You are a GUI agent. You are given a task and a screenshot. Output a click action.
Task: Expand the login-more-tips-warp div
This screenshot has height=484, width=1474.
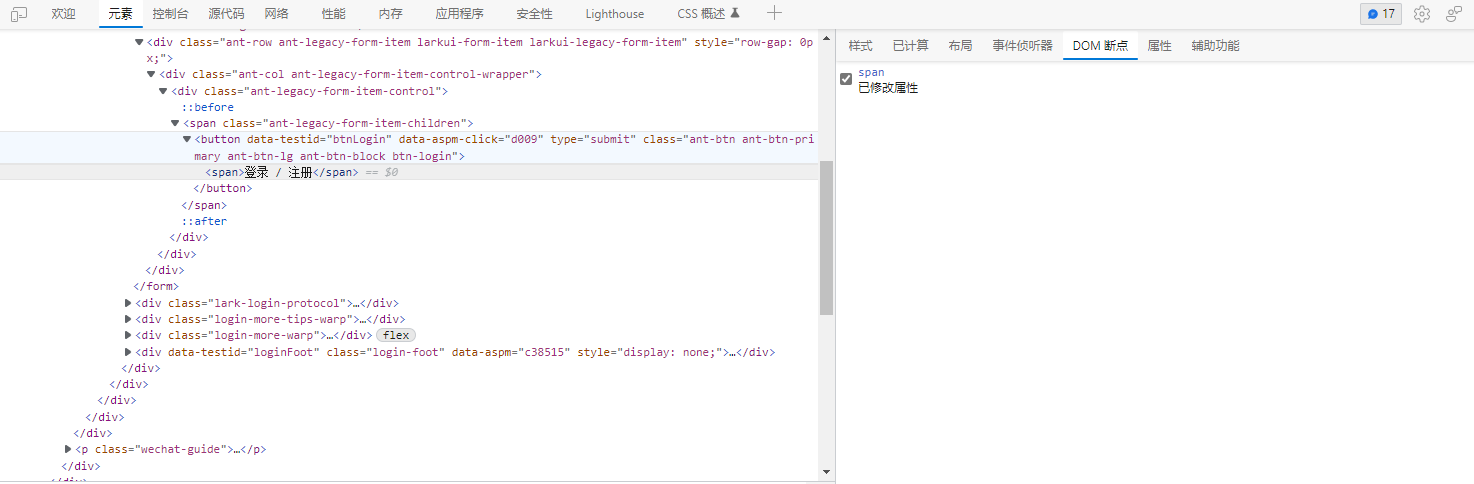click(128, 319)
